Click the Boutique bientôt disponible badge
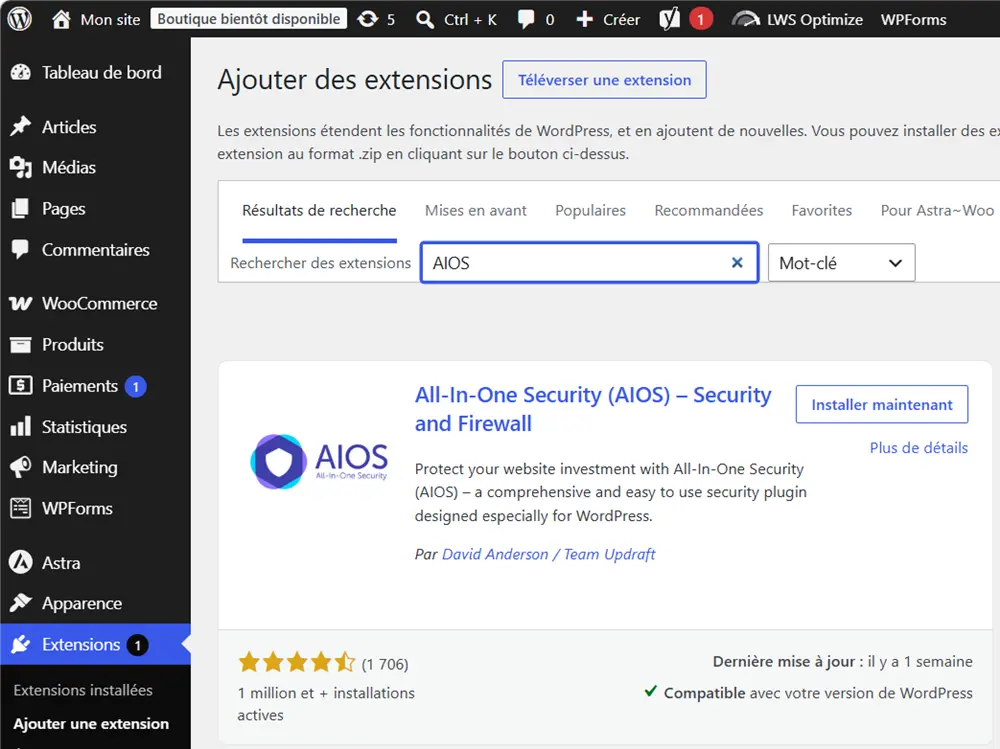Screen dimensions: 1000x749 coord(249,19)
